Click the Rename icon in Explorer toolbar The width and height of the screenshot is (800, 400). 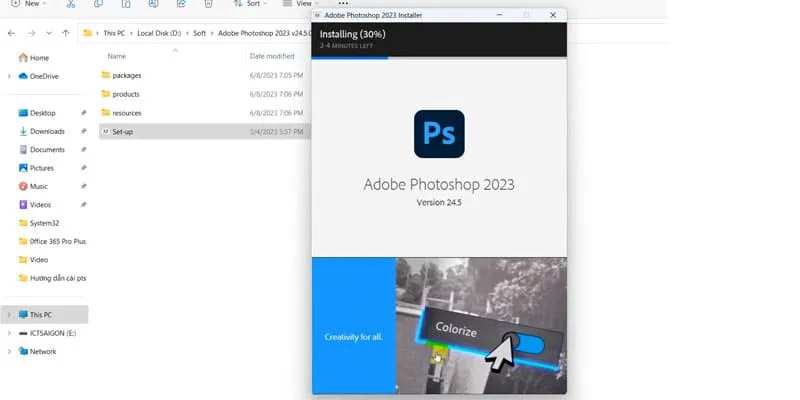[x=153, y=4]
